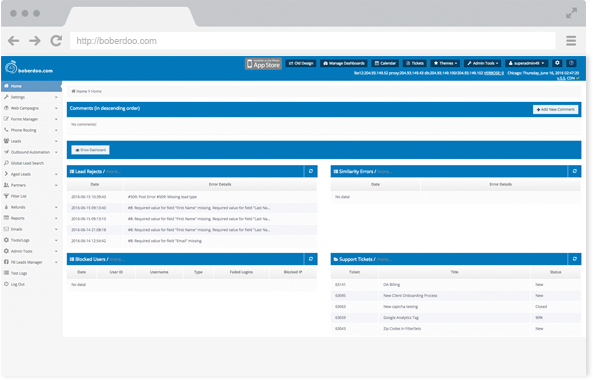Select Home in the sidebar
The image size is (593, 380).
click(x=31, y=86)
